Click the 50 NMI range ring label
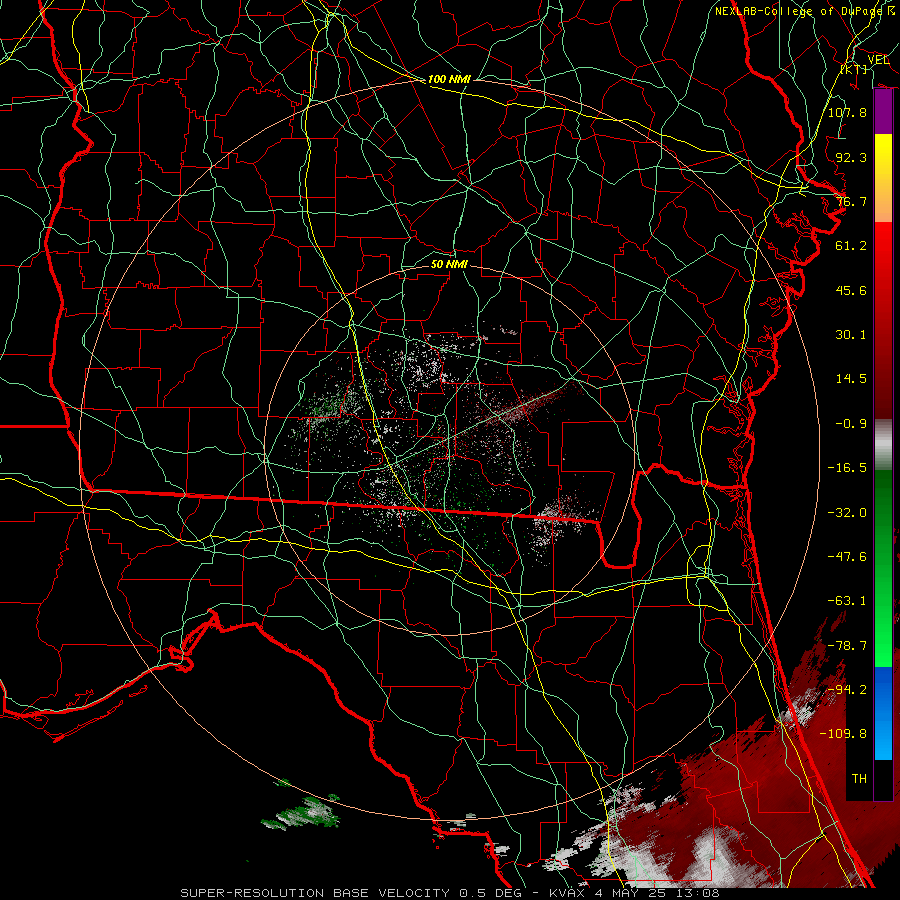 click(x=449, y=265)
